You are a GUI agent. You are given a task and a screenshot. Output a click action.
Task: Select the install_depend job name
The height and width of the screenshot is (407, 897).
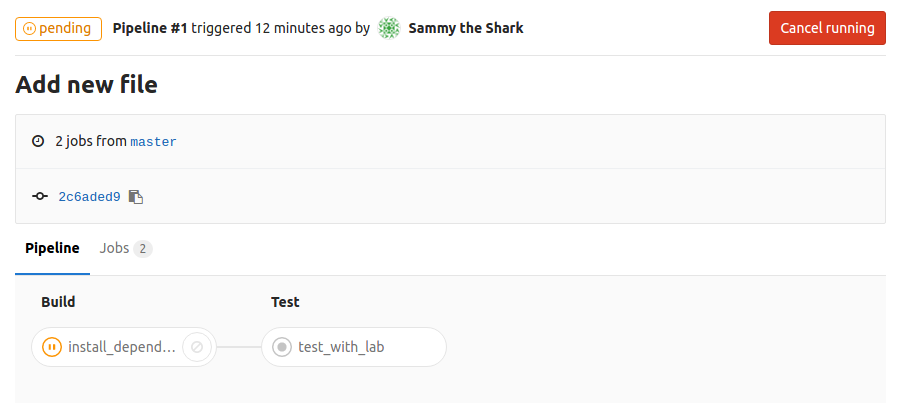(122, 347)
